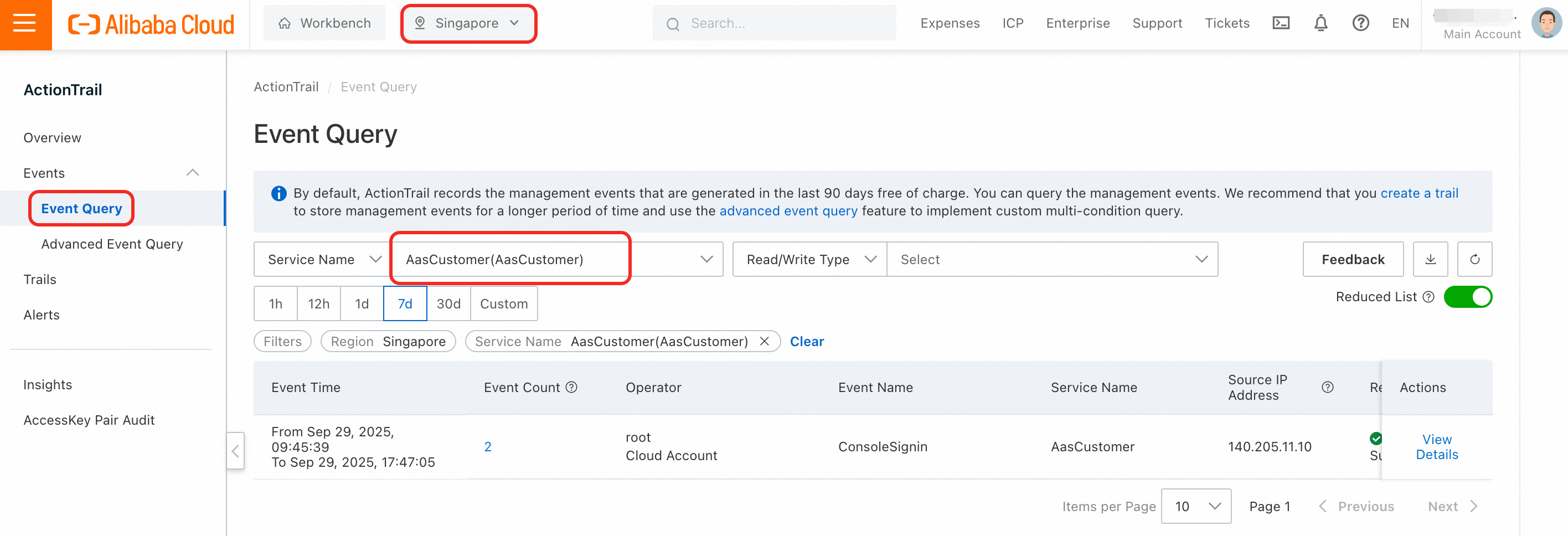Click the Feedback button
Screen dimensions: 1568x536
[x=1353, y=260]
